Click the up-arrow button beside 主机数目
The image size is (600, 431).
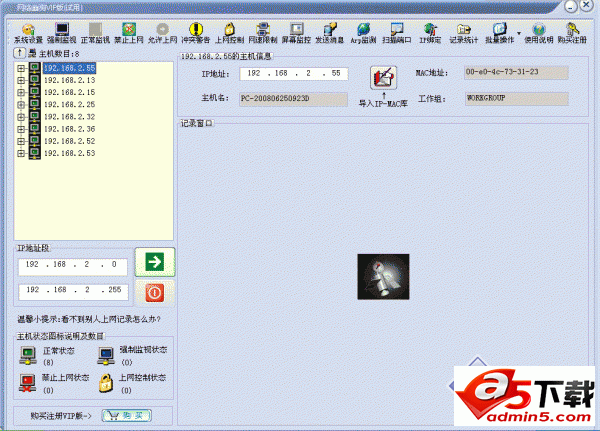[x=19, y=53]
